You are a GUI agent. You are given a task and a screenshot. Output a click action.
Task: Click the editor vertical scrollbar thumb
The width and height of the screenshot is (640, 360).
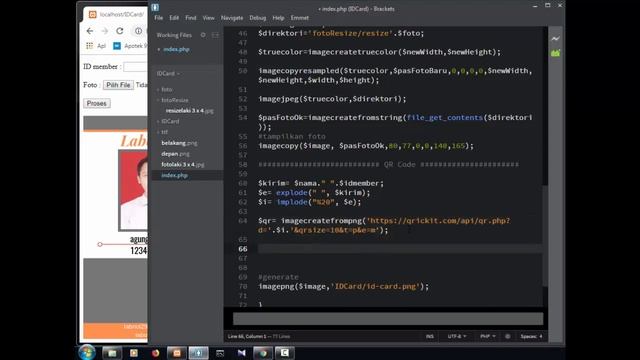click(x=545, y=236)
